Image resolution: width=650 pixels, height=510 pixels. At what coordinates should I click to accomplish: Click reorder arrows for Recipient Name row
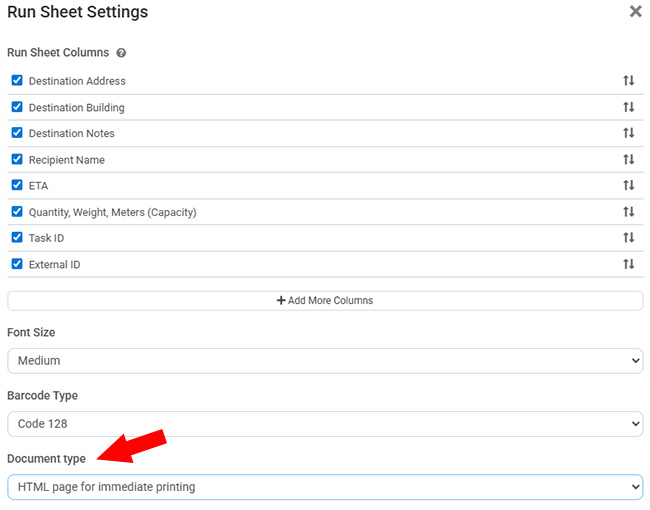(x=629, y=159)
